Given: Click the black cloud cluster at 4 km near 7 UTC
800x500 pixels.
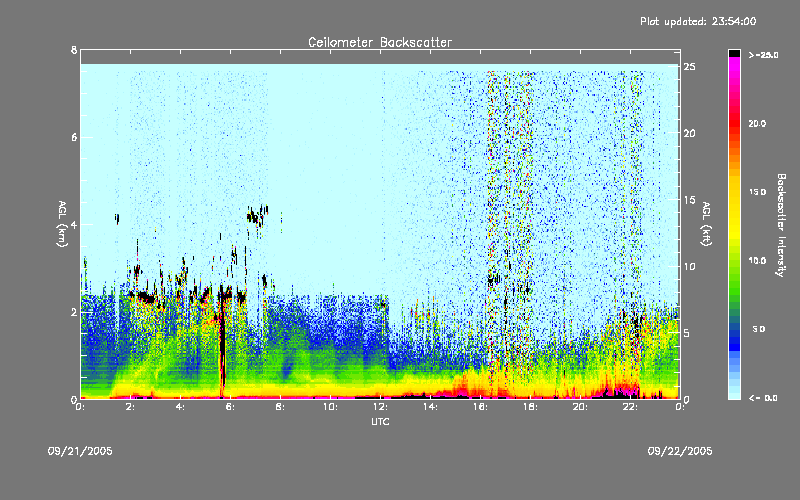Looking at the screenshot, I should tap(257, 216).
